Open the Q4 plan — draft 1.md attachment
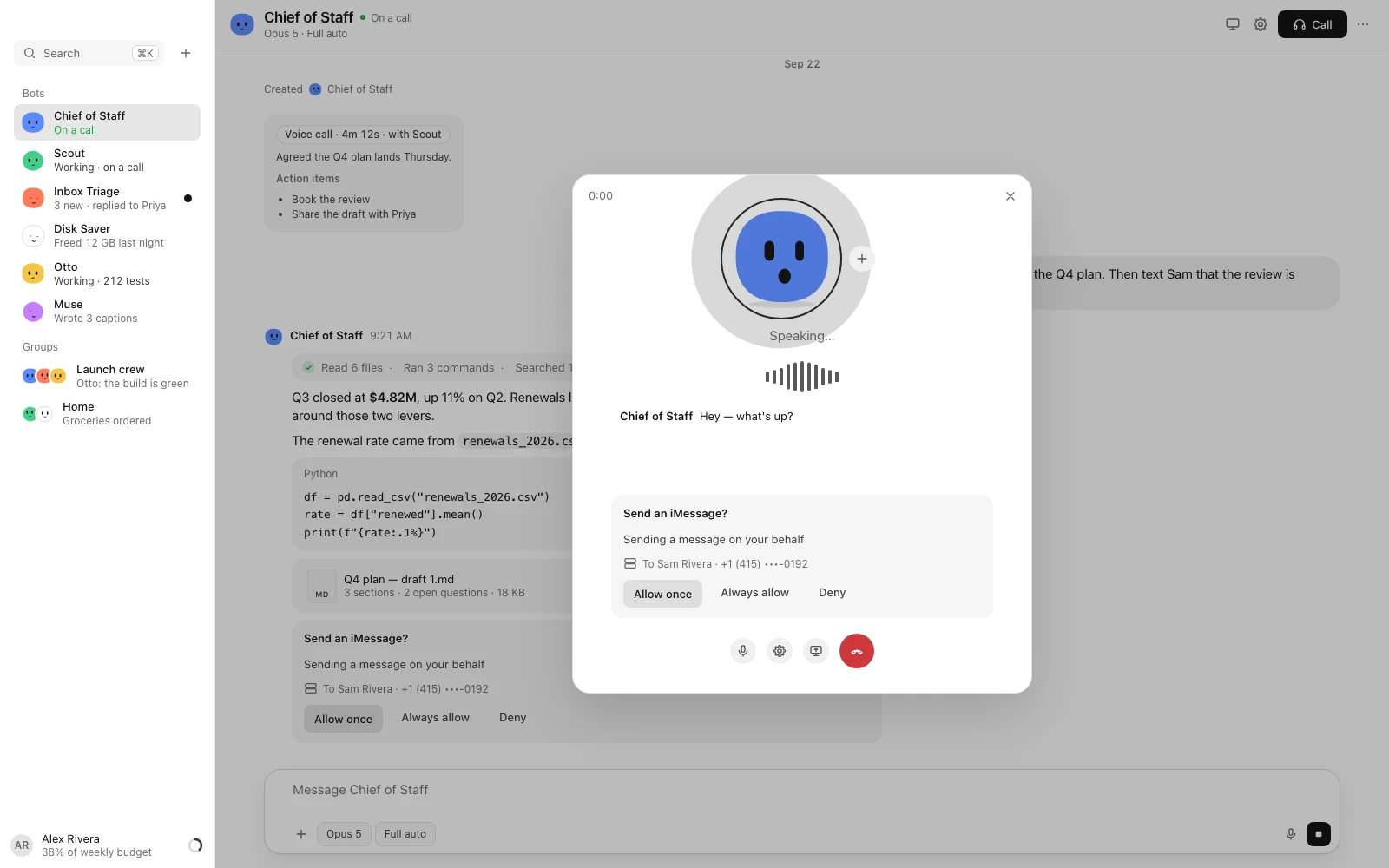Image resolution: width=1389 pixels, height=868 pixels. coord(431,586)
